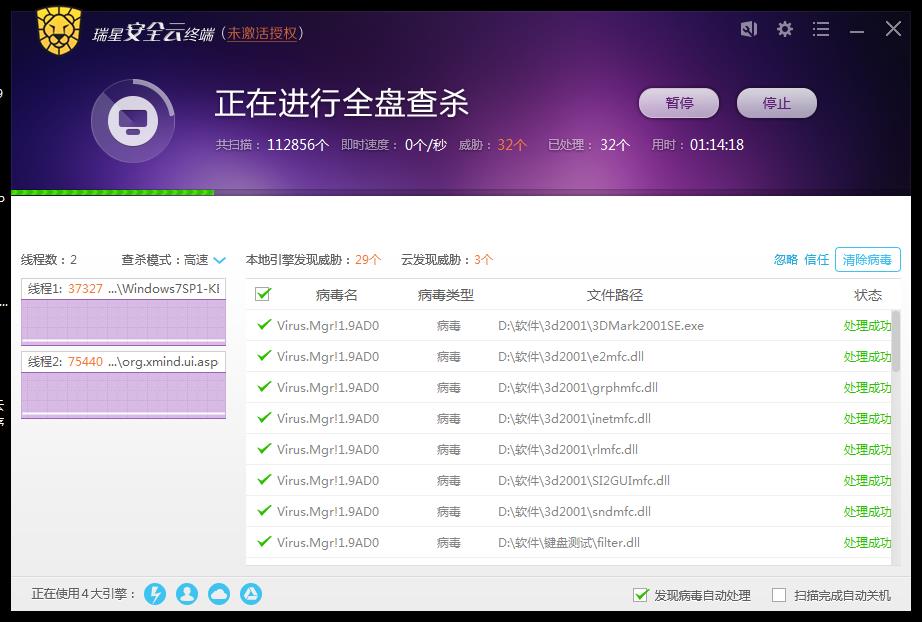The image size is (922, 622).
Task: Click the threat list vertical scrollbar
Action: point(896,341)
